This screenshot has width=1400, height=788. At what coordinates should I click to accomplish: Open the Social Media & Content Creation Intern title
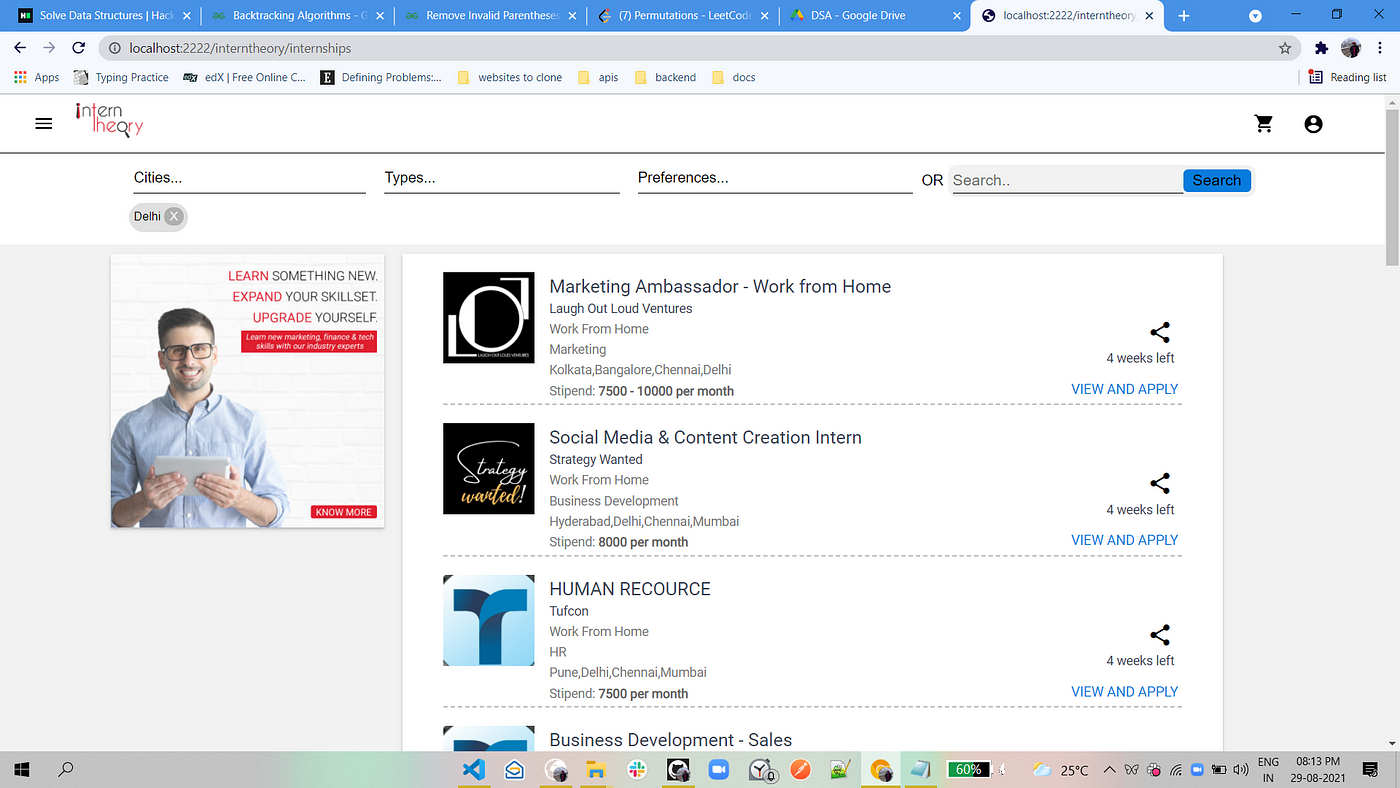coord(705,437)
